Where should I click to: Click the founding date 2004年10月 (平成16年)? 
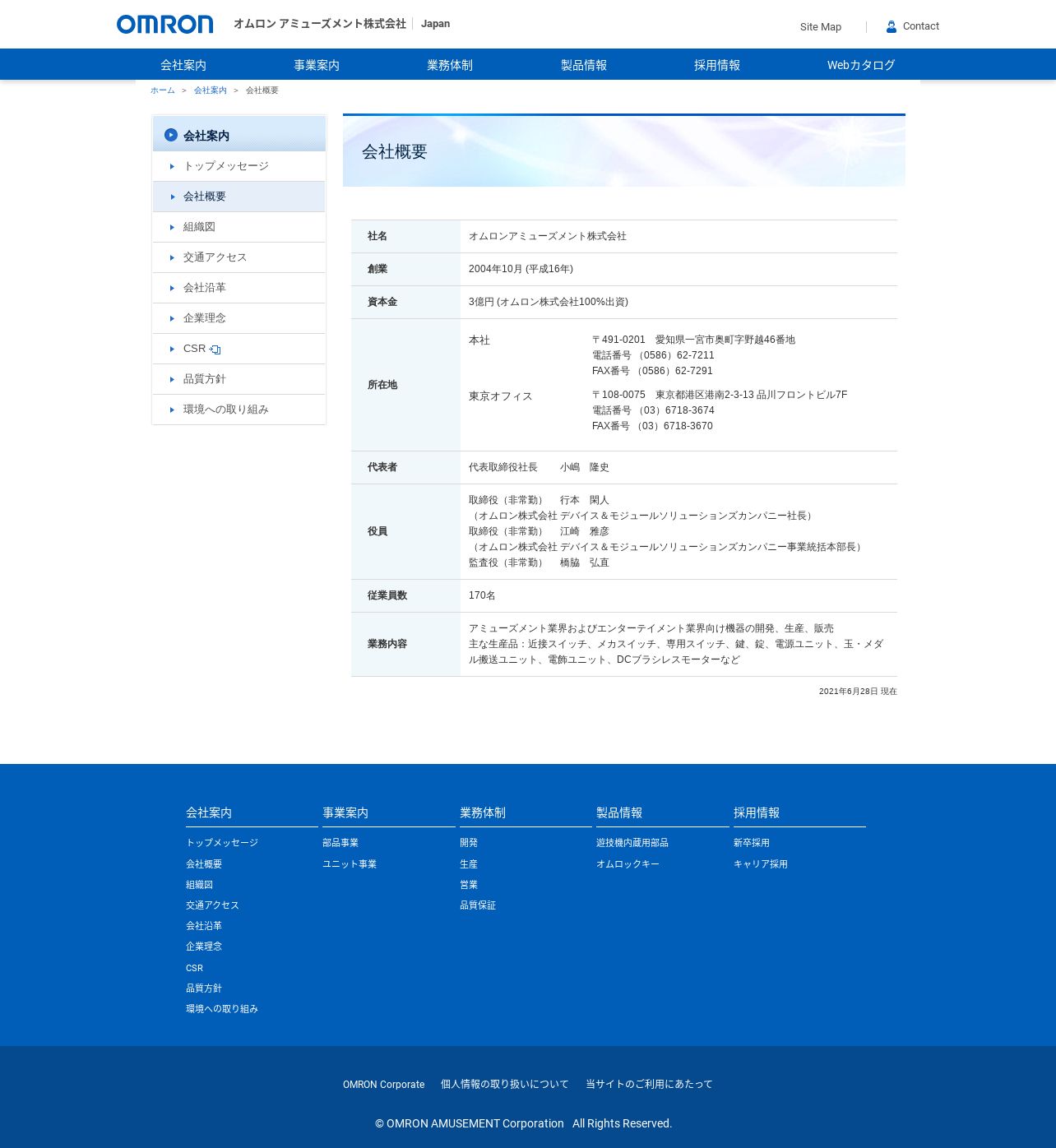tap(521, 269)
